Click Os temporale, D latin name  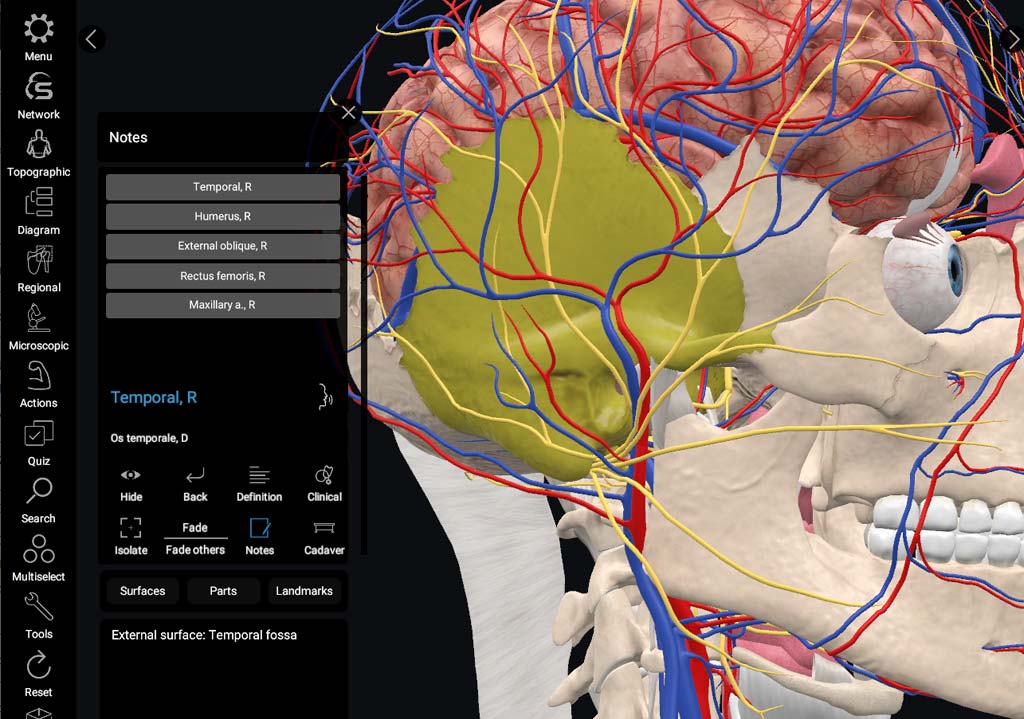[x=149, y=438]
